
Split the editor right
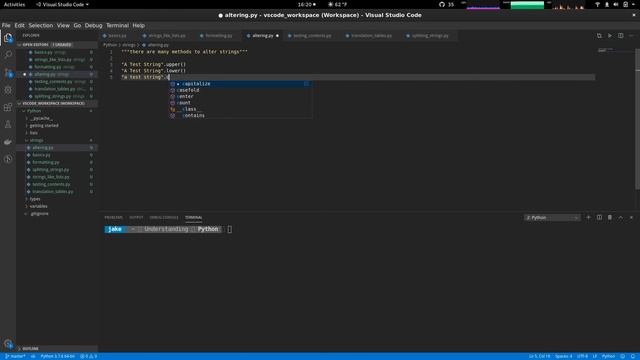coord(620,36)
